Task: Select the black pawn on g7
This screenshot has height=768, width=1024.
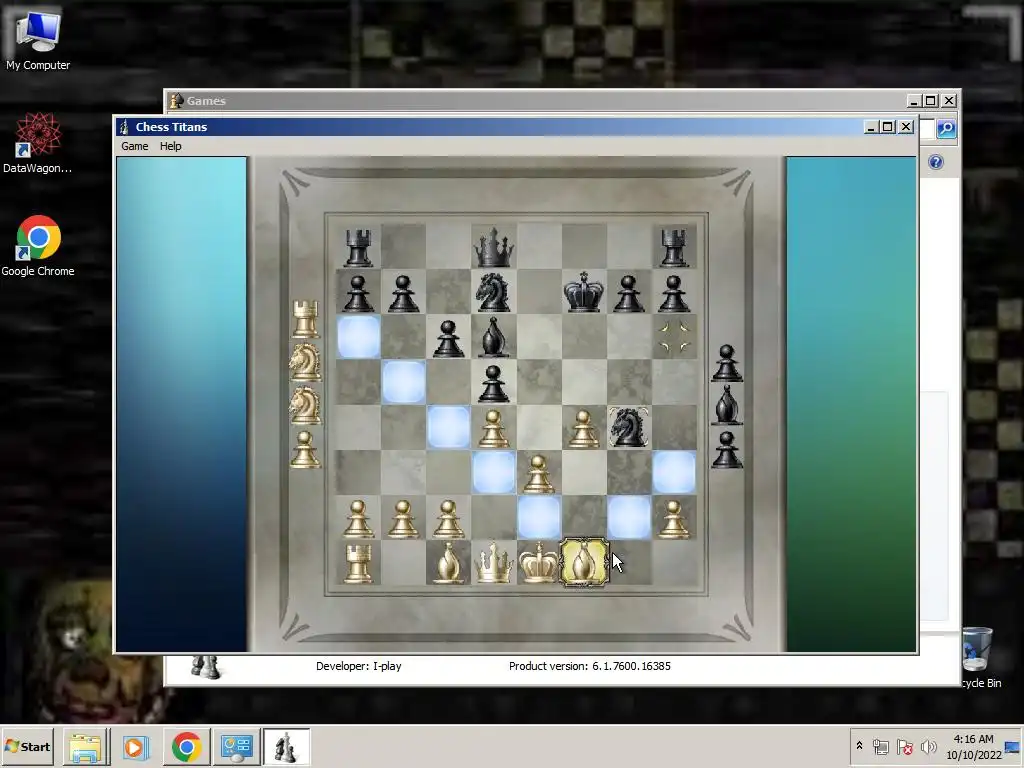Action: (x=629, y=292)
